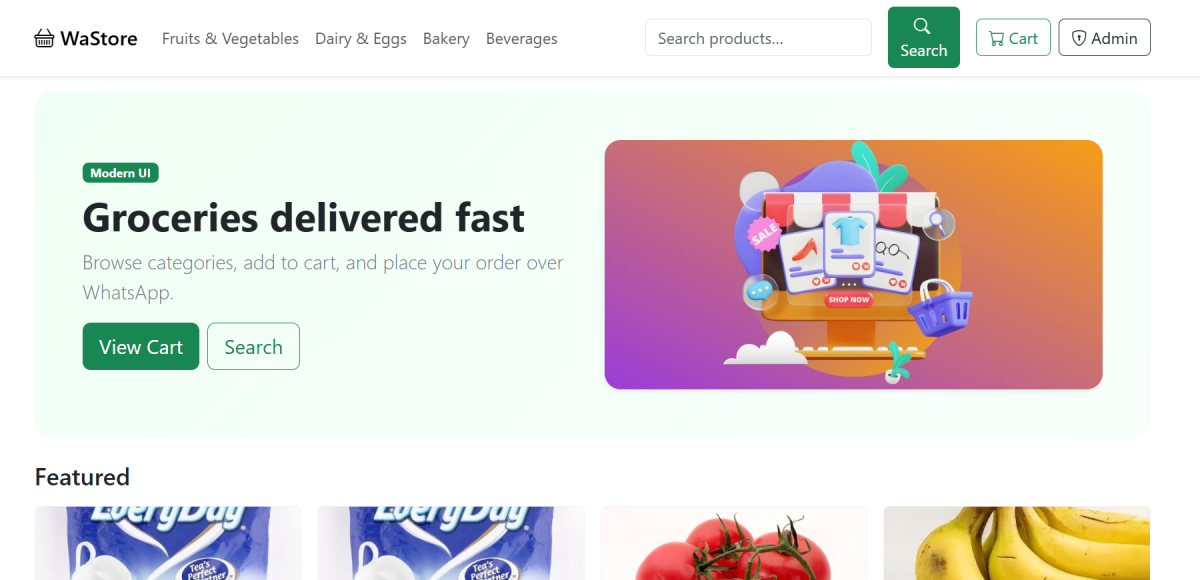1200x580 pixels.
Task: Click the WaStore brand name
Action: pyautogui.click(x=99, y=39)
